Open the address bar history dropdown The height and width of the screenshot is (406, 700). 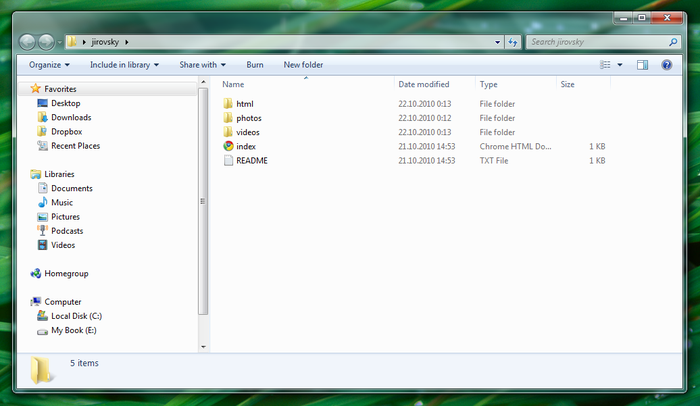(497, 42)
